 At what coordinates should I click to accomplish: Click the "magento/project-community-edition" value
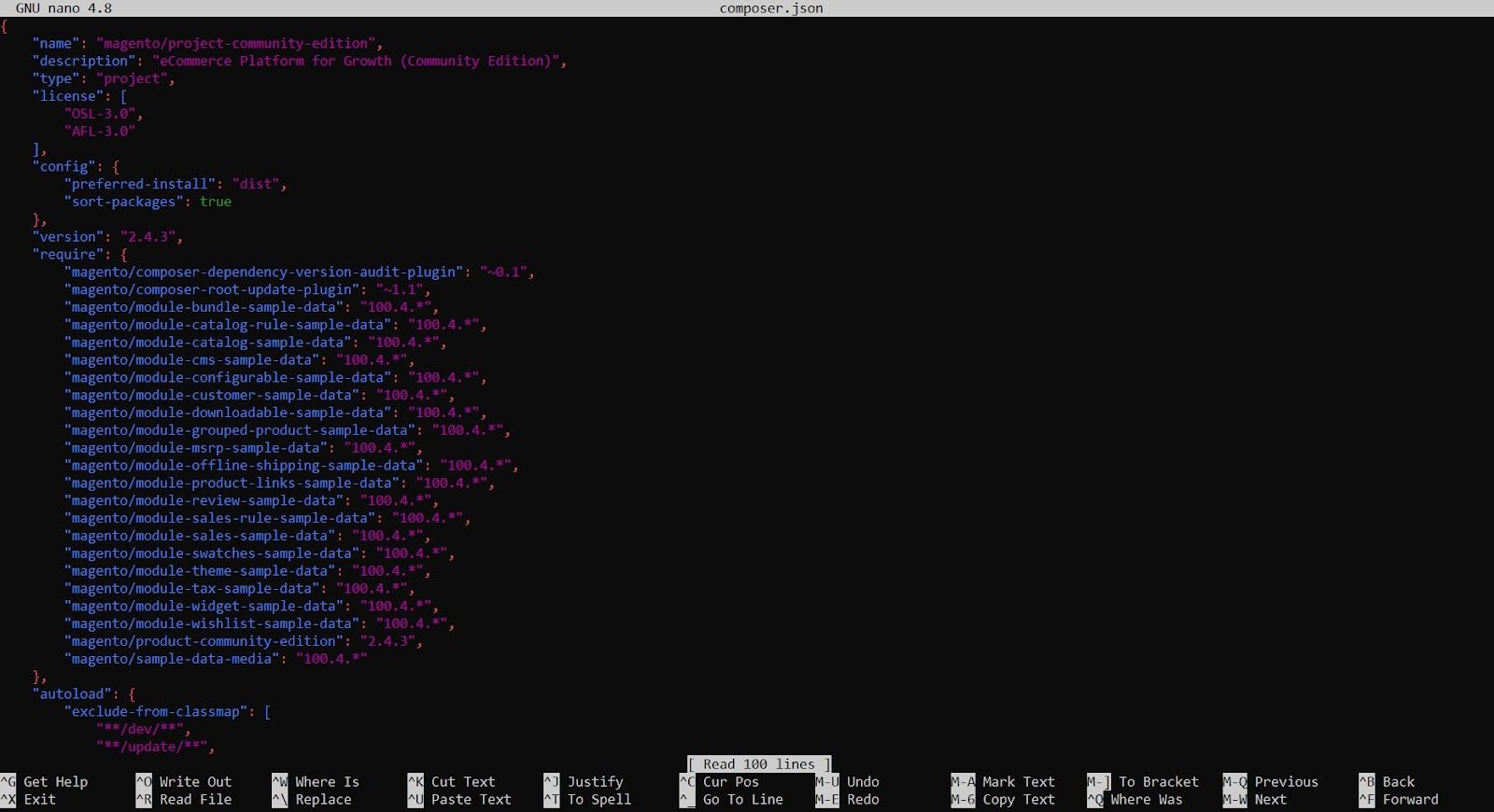235,44
